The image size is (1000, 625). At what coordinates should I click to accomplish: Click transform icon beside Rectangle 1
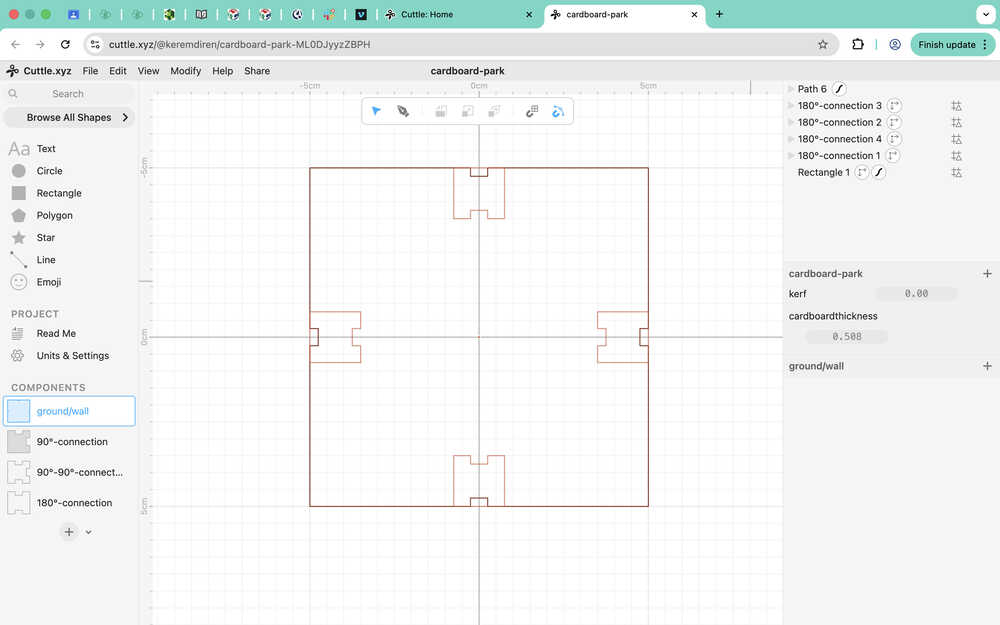862,172
